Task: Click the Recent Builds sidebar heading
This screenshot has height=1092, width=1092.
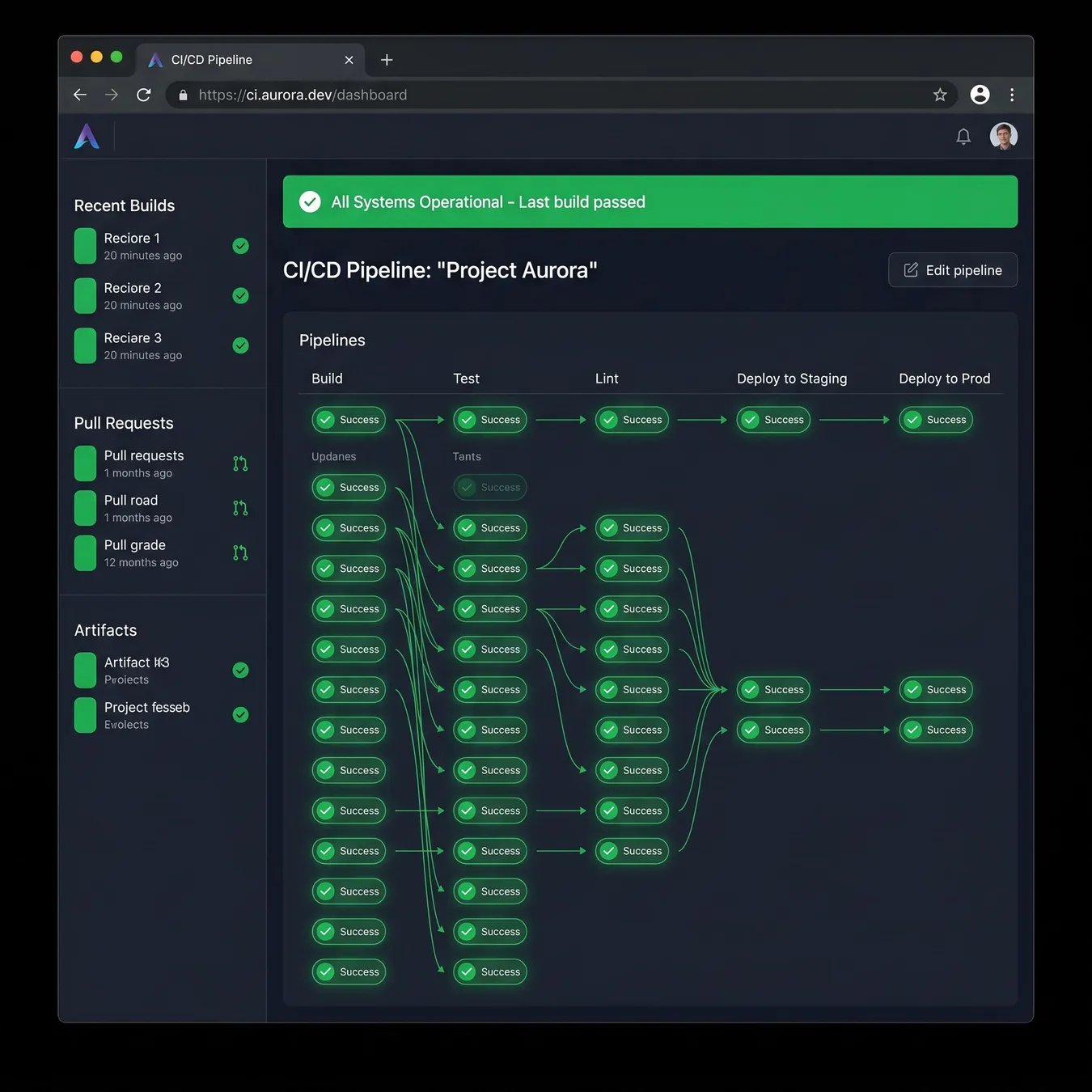Action: pos(125,205)
